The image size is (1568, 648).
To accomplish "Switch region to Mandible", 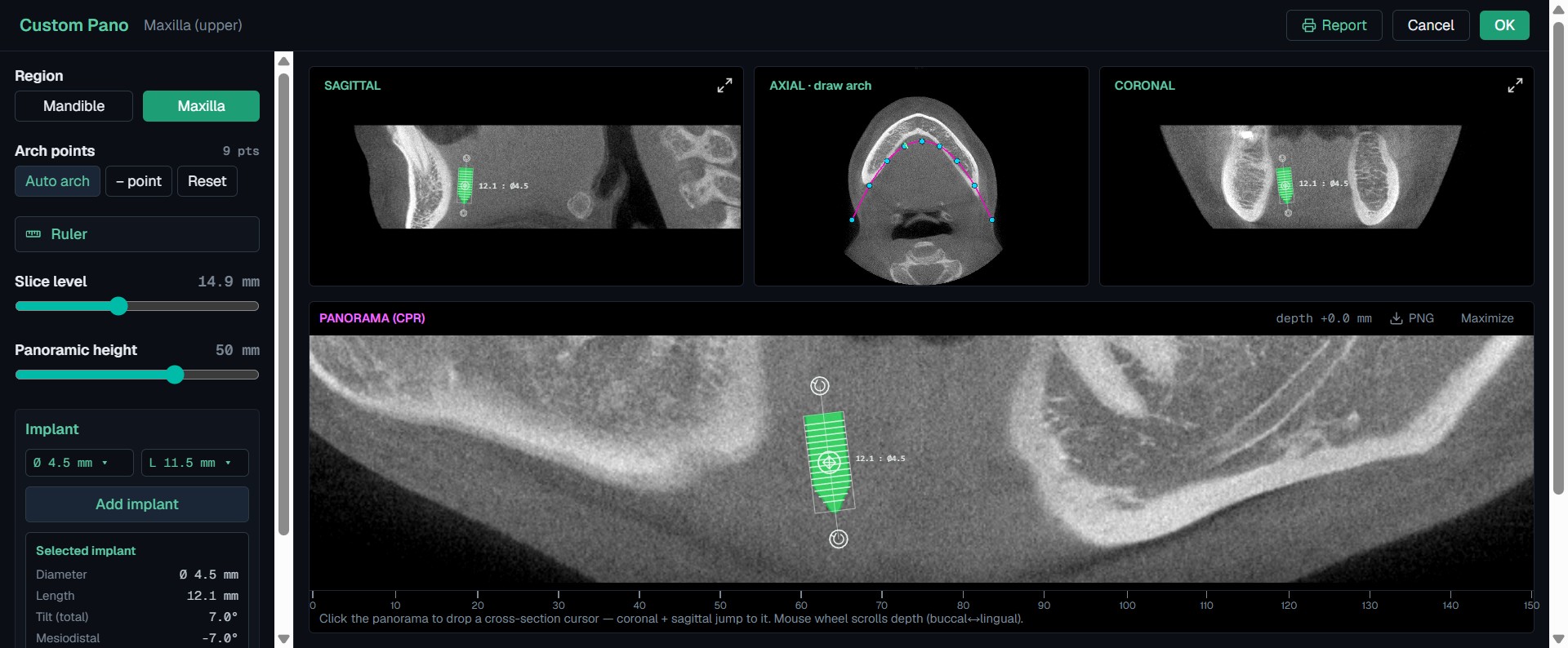I will click(73, 106).
